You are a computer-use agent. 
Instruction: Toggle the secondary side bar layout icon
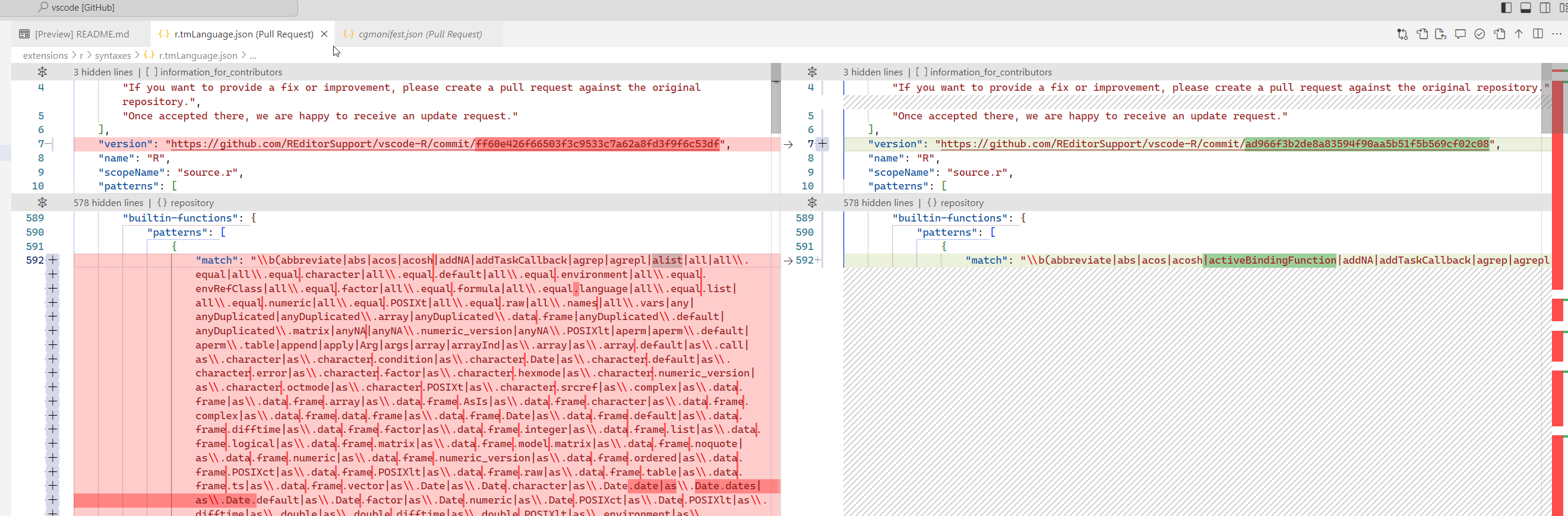point(1545,8)
